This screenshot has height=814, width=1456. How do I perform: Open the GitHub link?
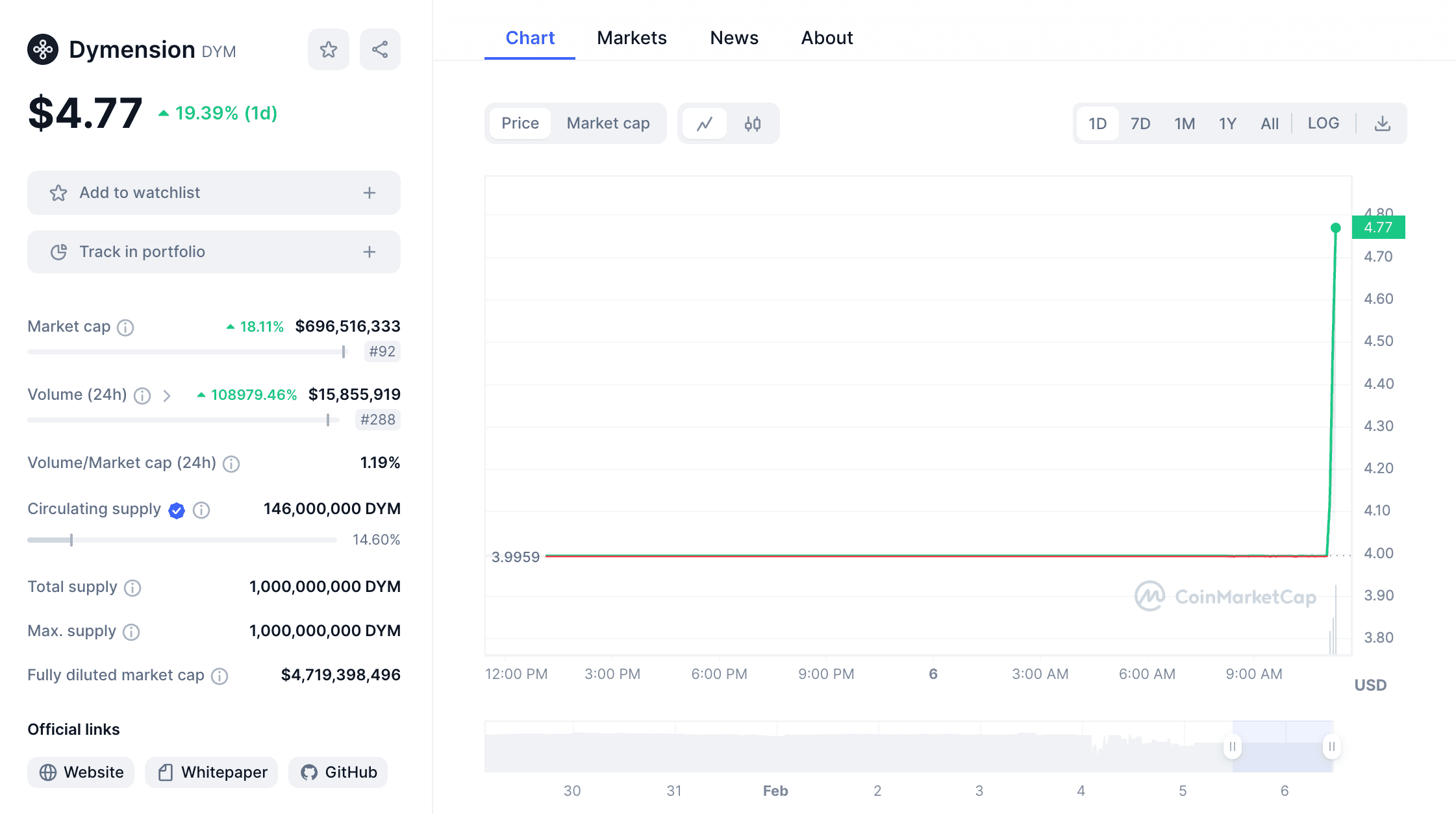tap(338, 772)
